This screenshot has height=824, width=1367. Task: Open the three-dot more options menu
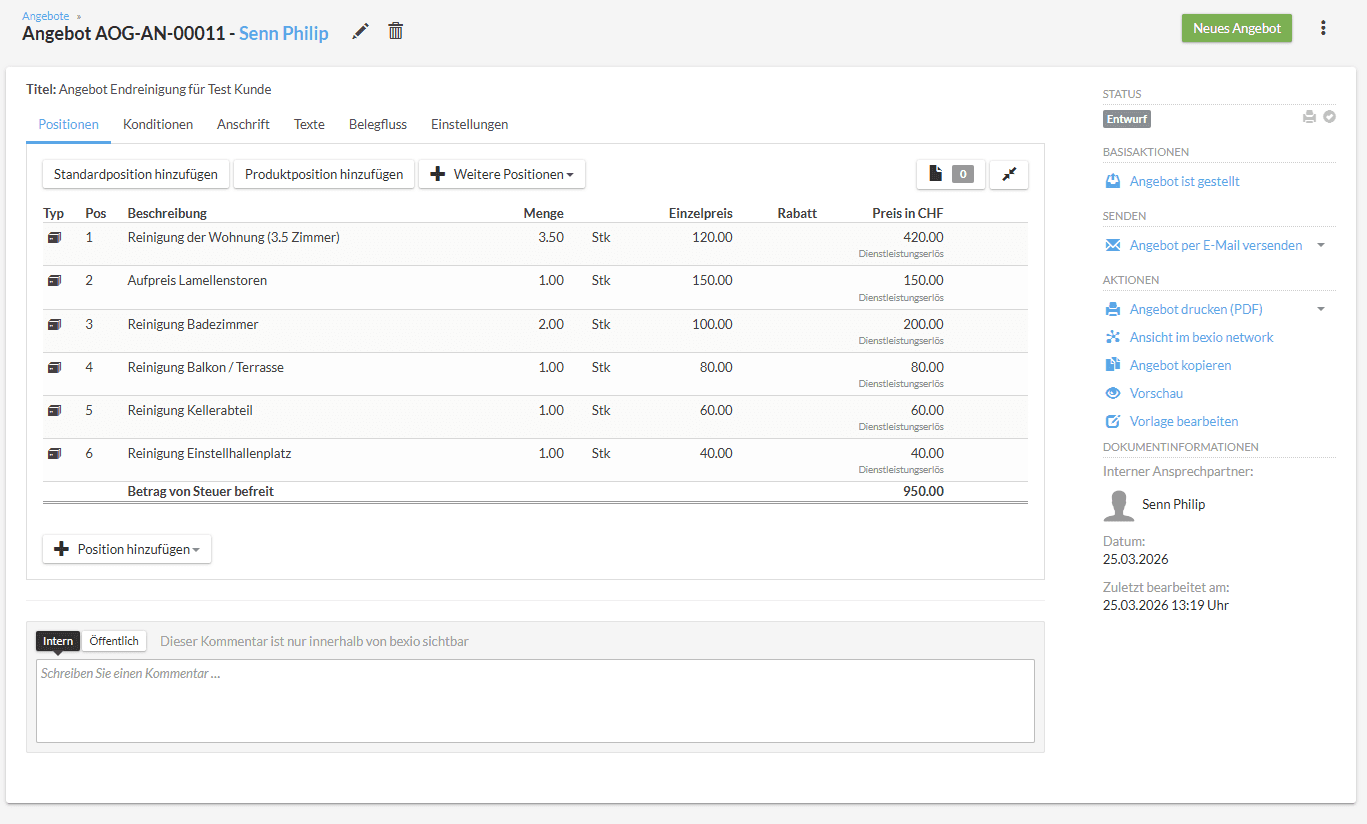[1323, 28]
